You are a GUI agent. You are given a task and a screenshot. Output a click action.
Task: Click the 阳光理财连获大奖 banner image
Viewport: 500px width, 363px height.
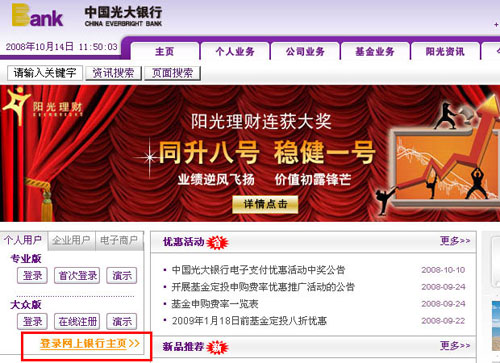coord(250,153)
